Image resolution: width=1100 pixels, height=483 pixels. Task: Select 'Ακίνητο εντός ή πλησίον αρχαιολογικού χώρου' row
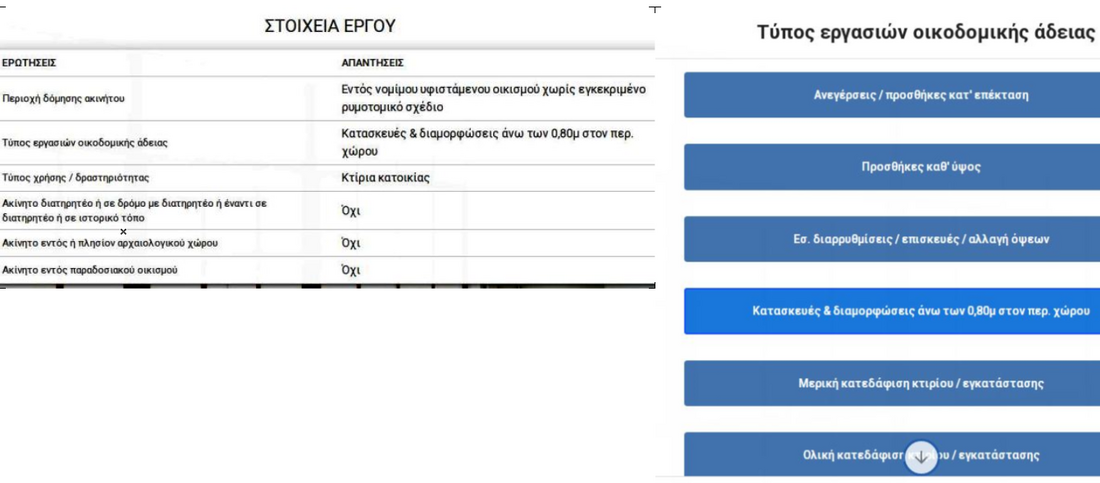click(x=110, y=243)
